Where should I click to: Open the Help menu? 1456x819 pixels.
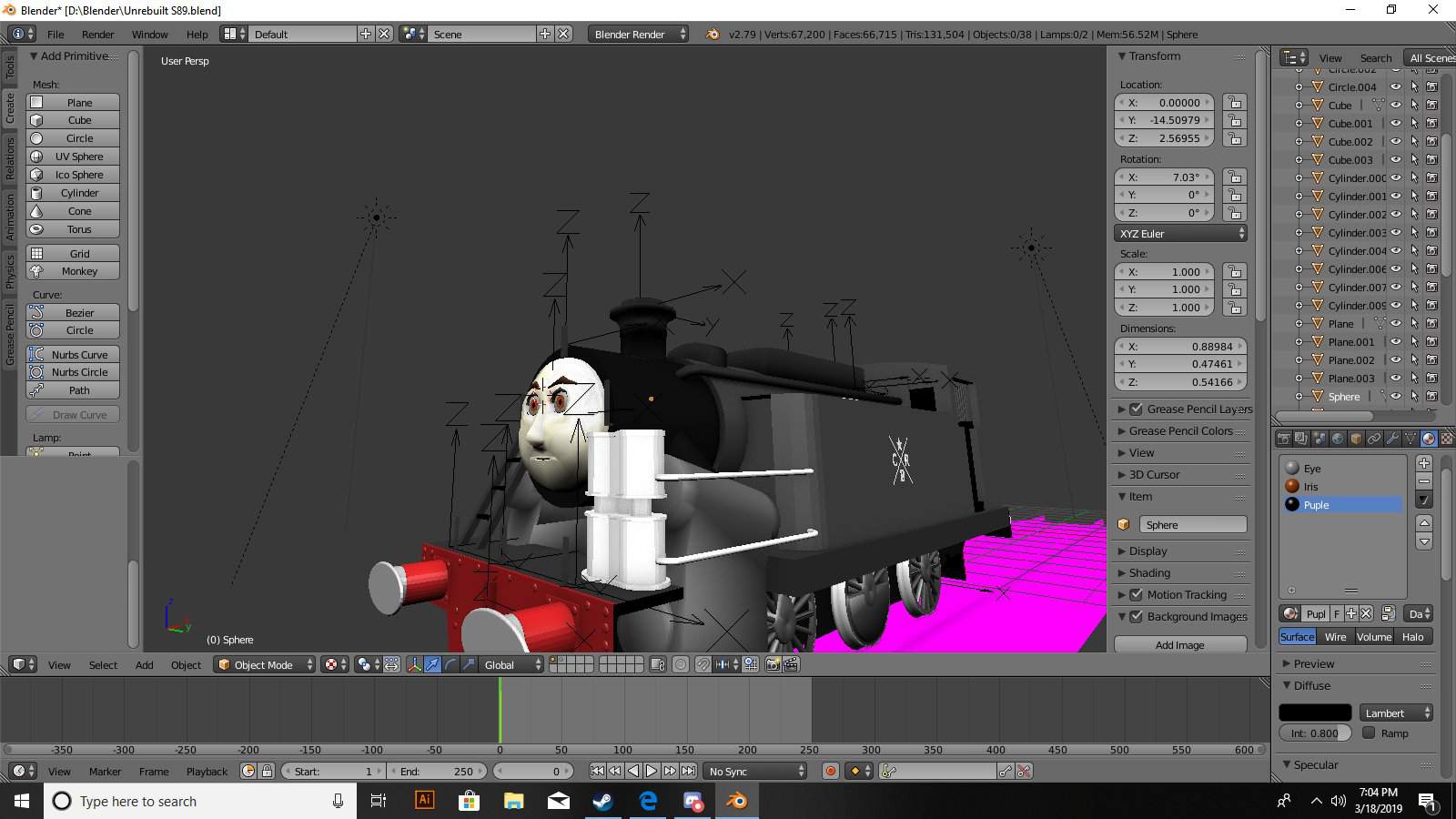click(x=197, y=34)
